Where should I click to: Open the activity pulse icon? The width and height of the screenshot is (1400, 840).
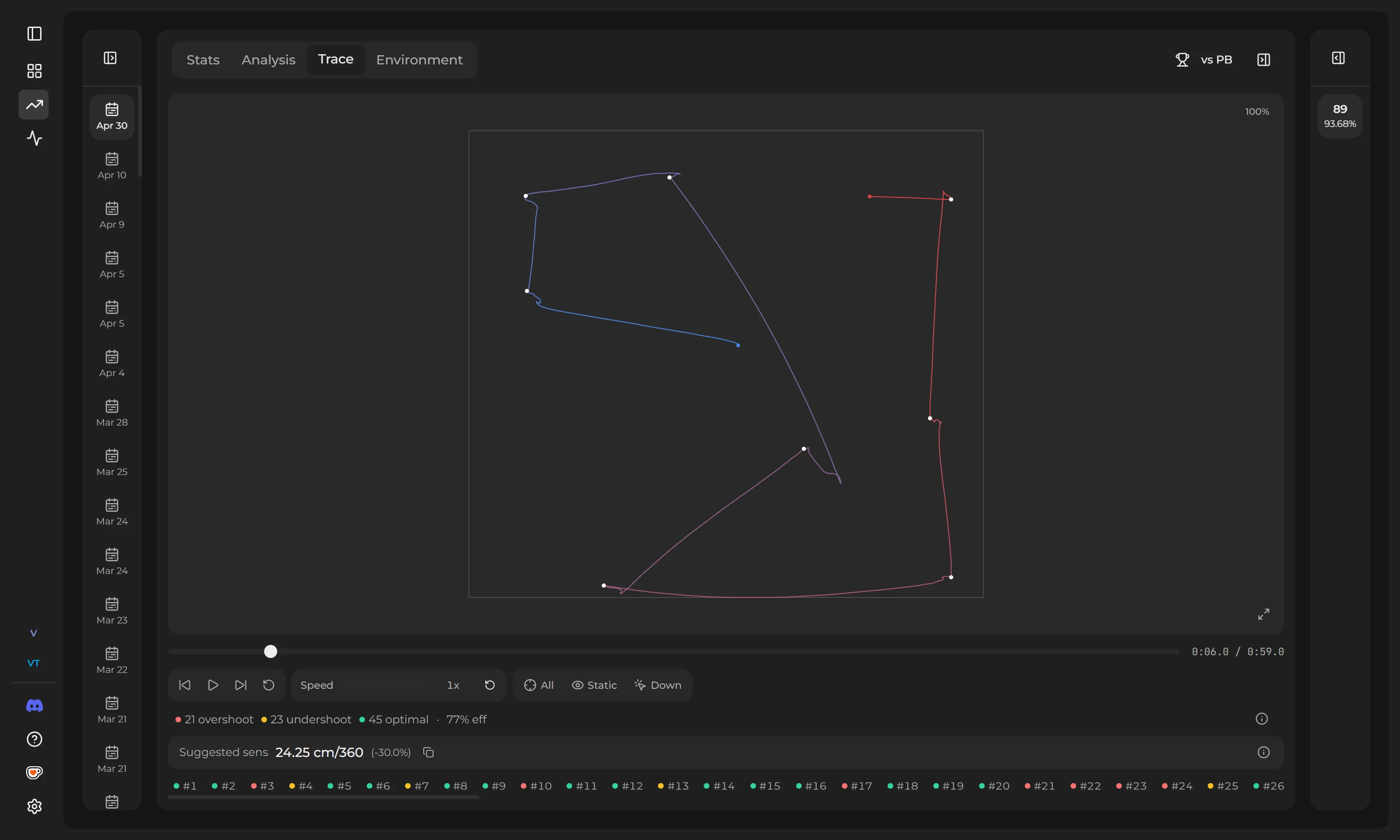(x=35, y=138)
